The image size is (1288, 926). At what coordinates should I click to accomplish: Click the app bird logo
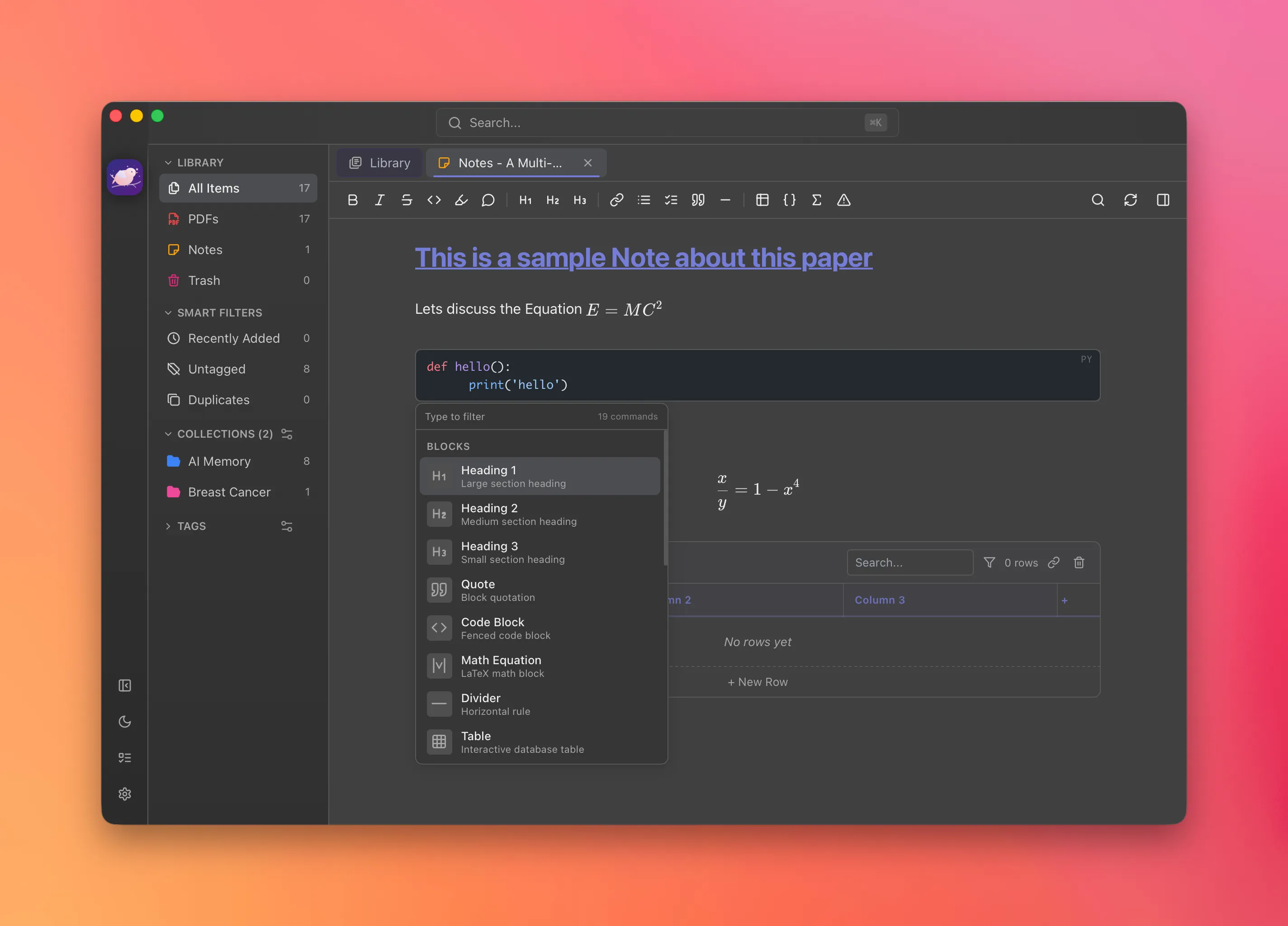(x=125, y=177)
